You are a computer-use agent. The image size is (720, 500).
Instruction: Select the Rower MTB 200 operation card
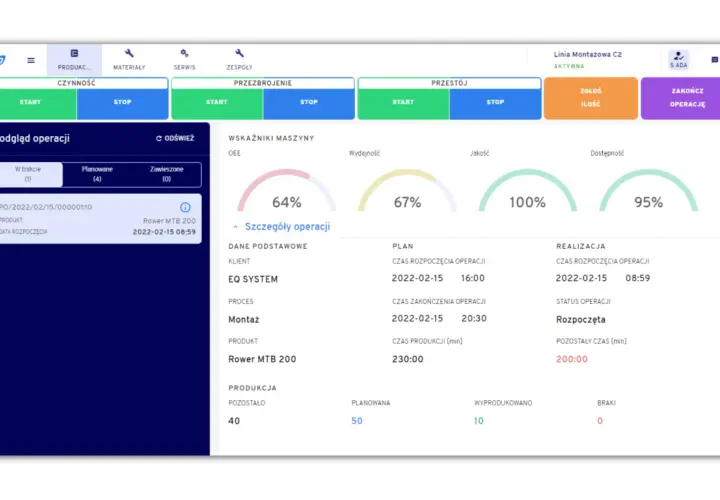[x=99, y=219]
